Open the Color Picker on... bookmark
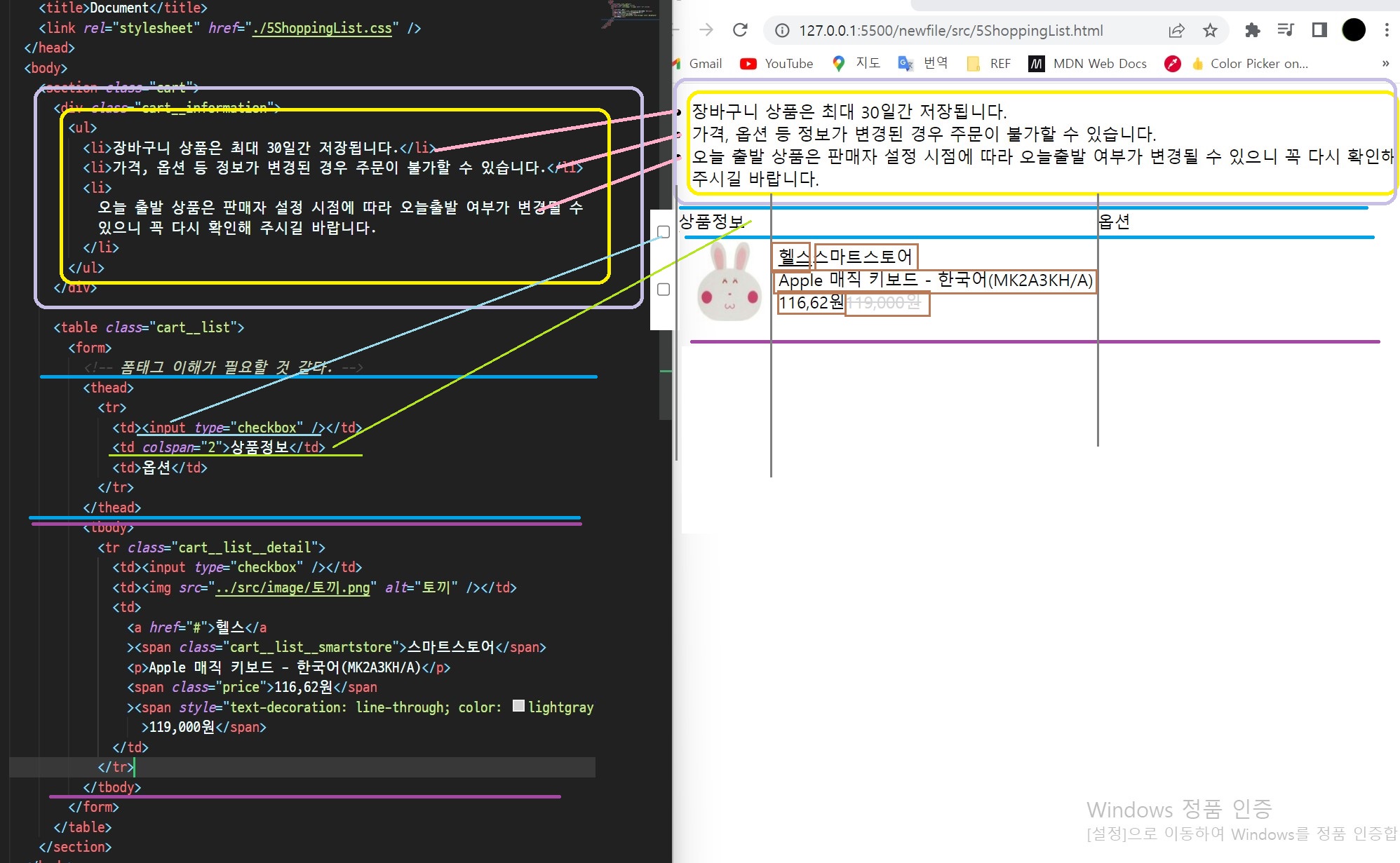Viewport: 1400px width, 863px height. coord(1249,64)
